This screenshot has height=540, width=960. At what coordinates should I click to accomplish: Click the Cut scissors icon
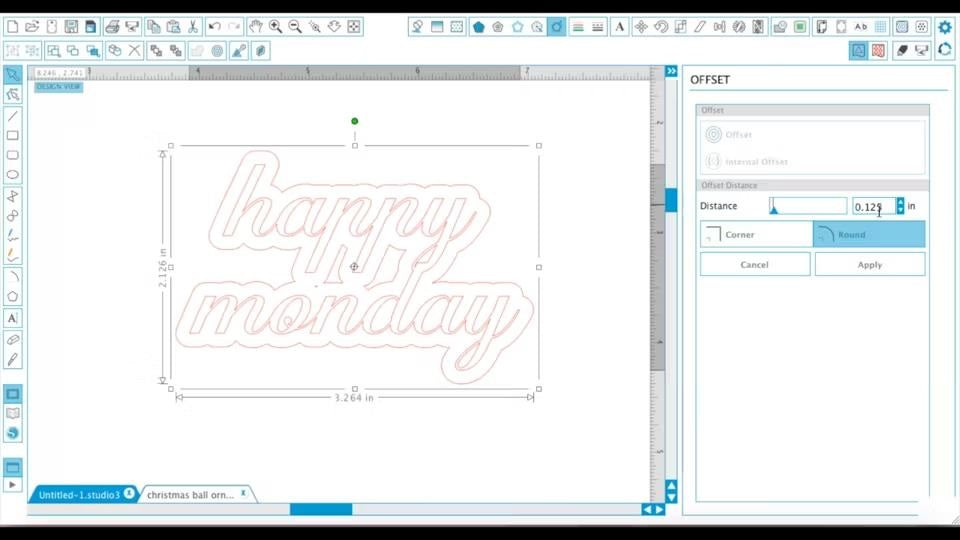[193, 26]
